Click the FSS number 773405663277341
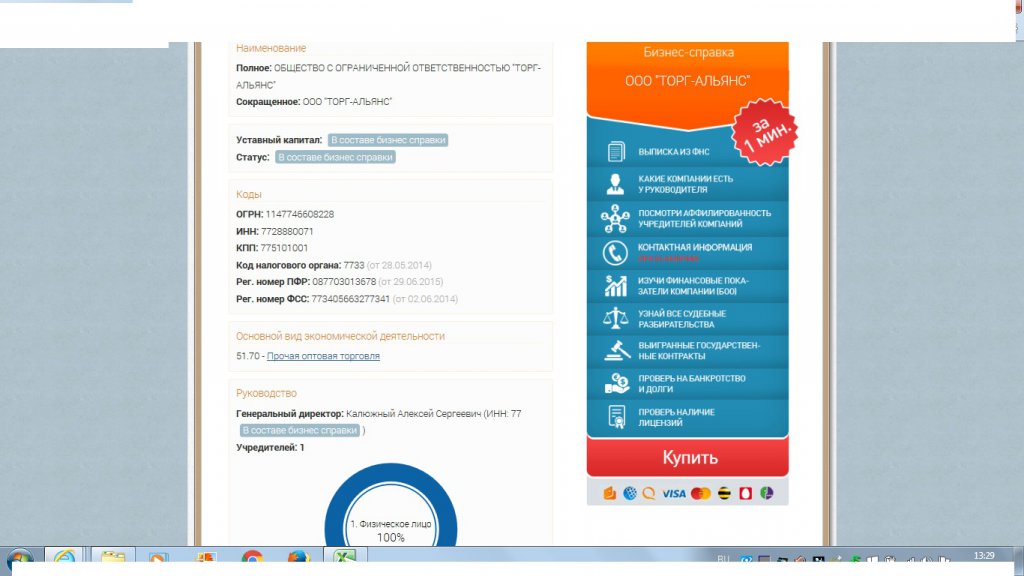The height and width of the screenshot is (576, 1024). (x=350, y=298)
